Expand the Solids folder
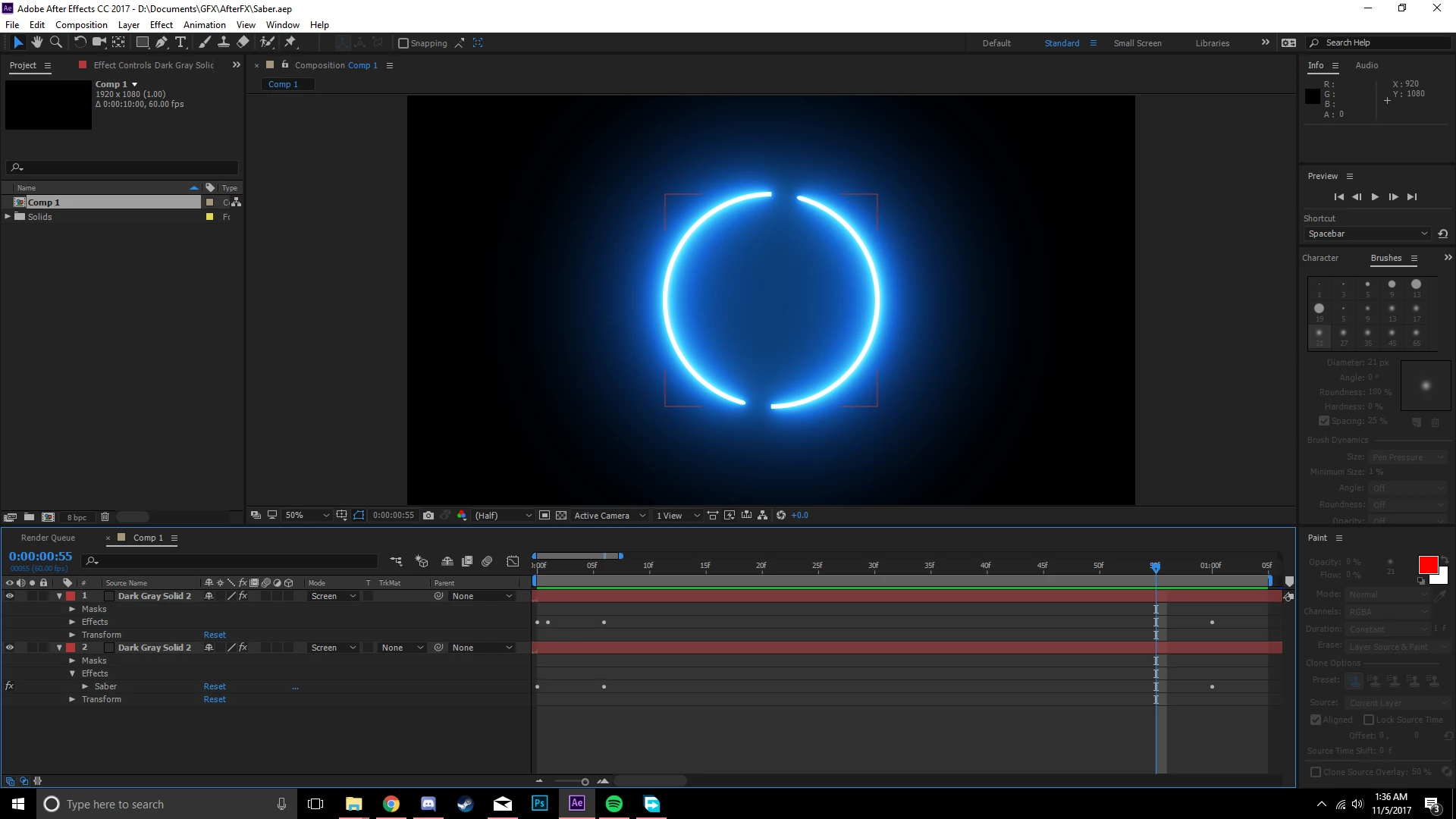Screen dimensions: 1456x819 click(8, 217)
